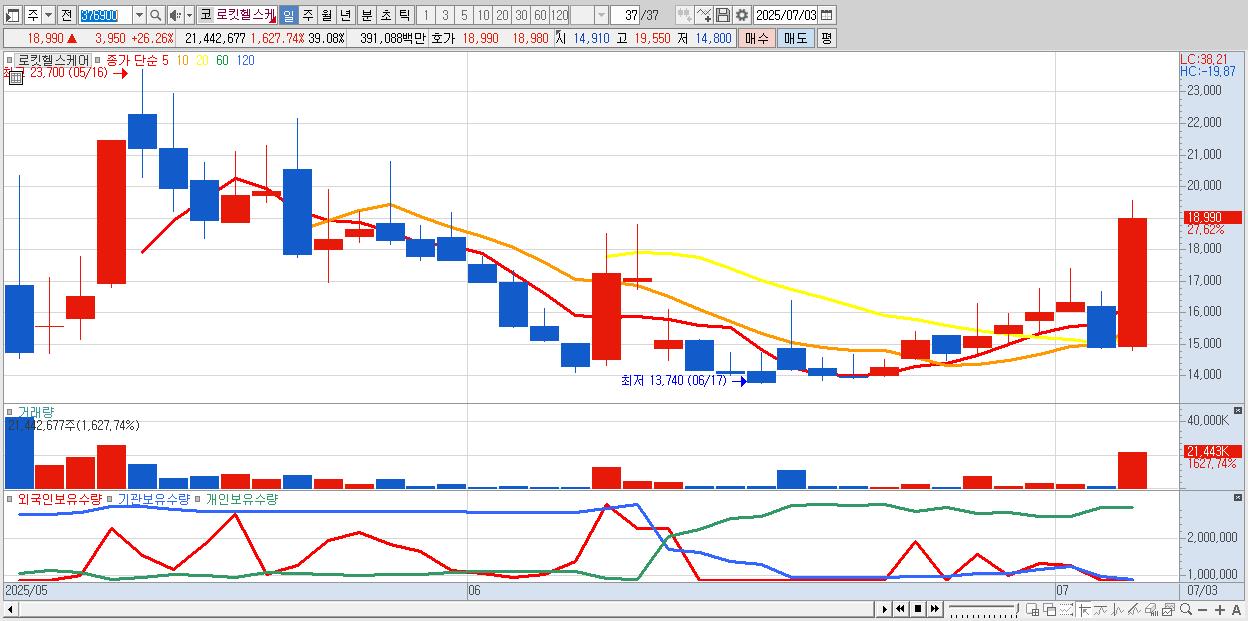Toggle the 코 market indicator button
The image size is (1248, 621).
tap(205, 15)
